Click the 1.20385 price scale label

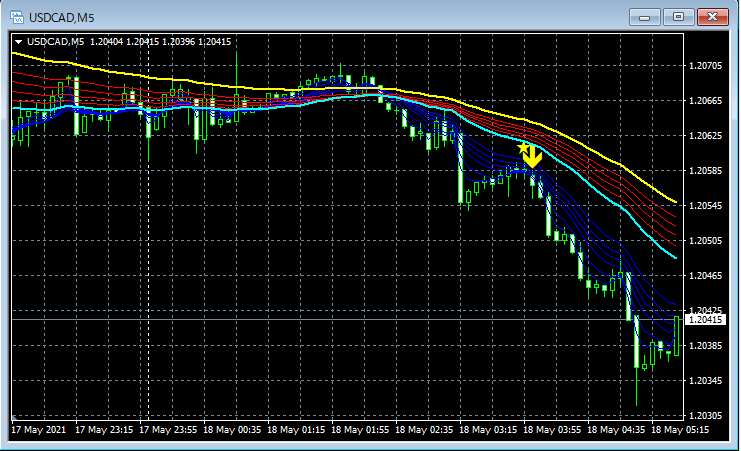pos(706,346)
